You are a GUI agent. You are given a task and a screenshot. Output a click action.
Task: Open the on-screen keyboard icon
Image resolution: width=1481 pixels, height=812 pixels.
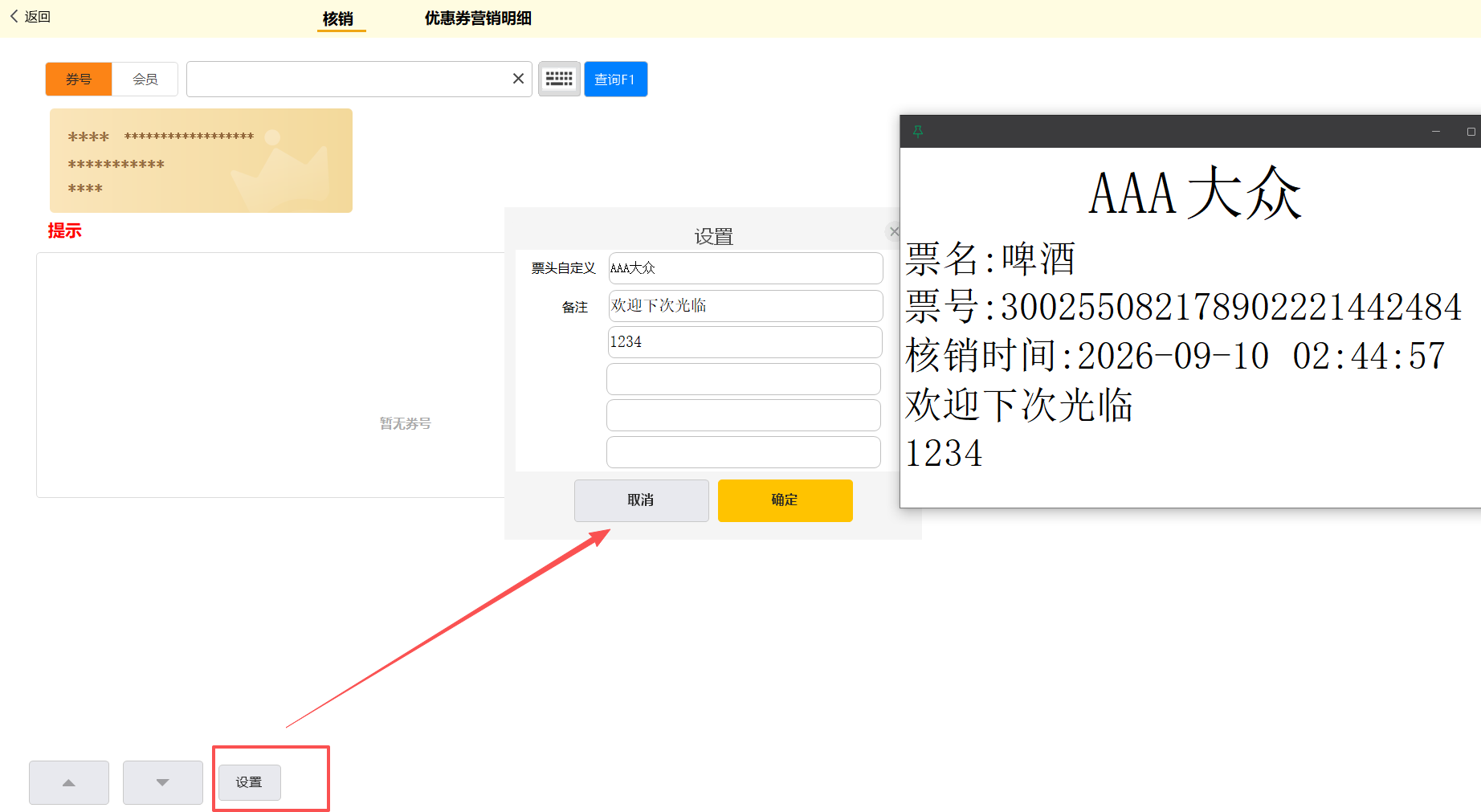pyautogui.click(x=559, y=79)
